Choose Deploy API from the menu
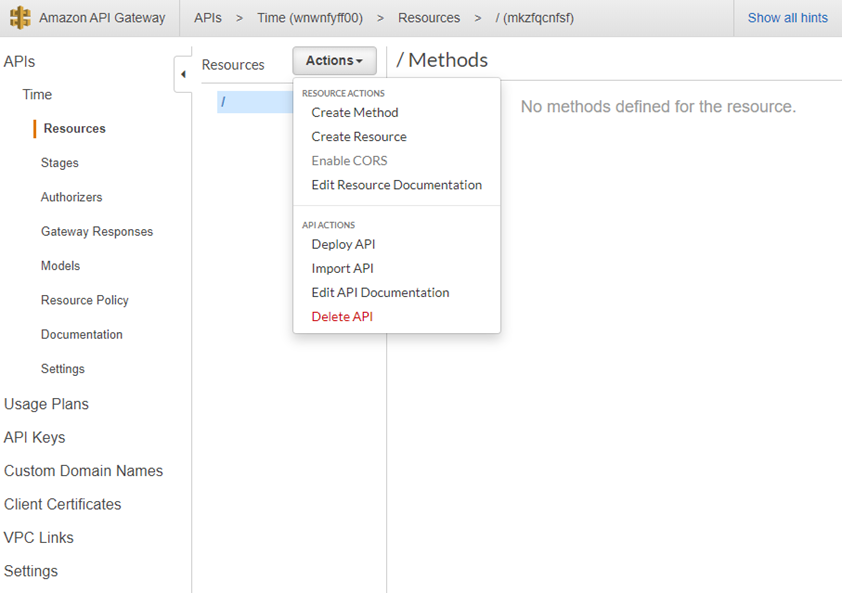842x593 pixels. click(343, 244)
